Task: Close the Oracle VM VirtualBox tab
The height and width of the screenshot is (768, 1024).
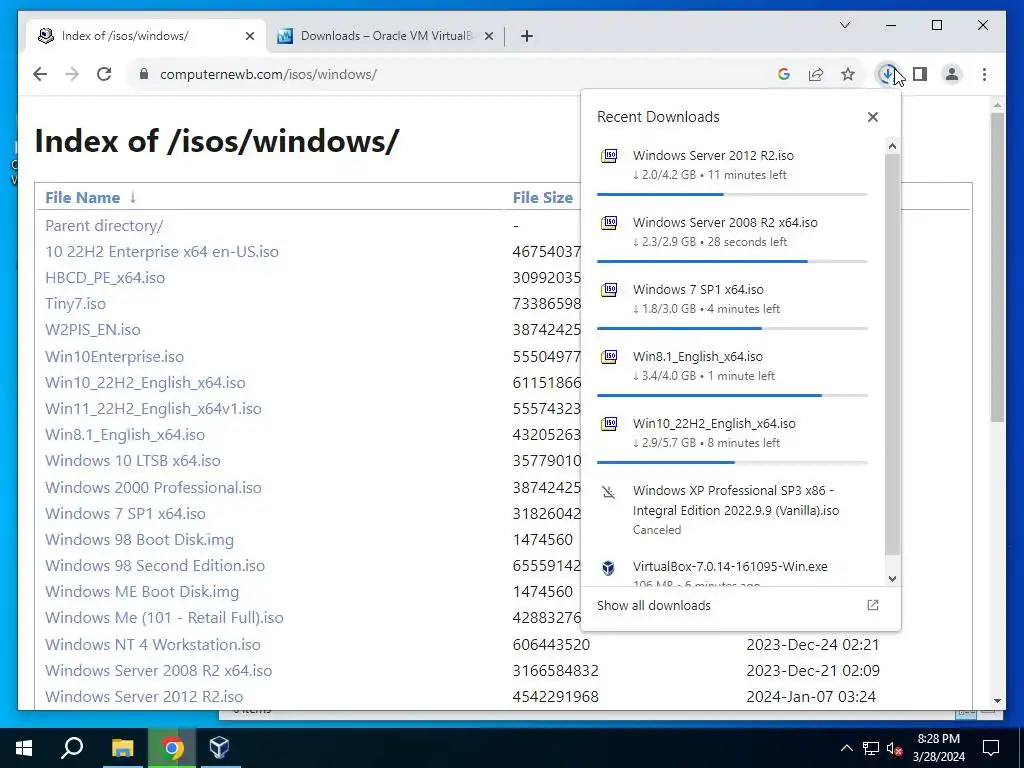Action: click(x=488, y=36)
